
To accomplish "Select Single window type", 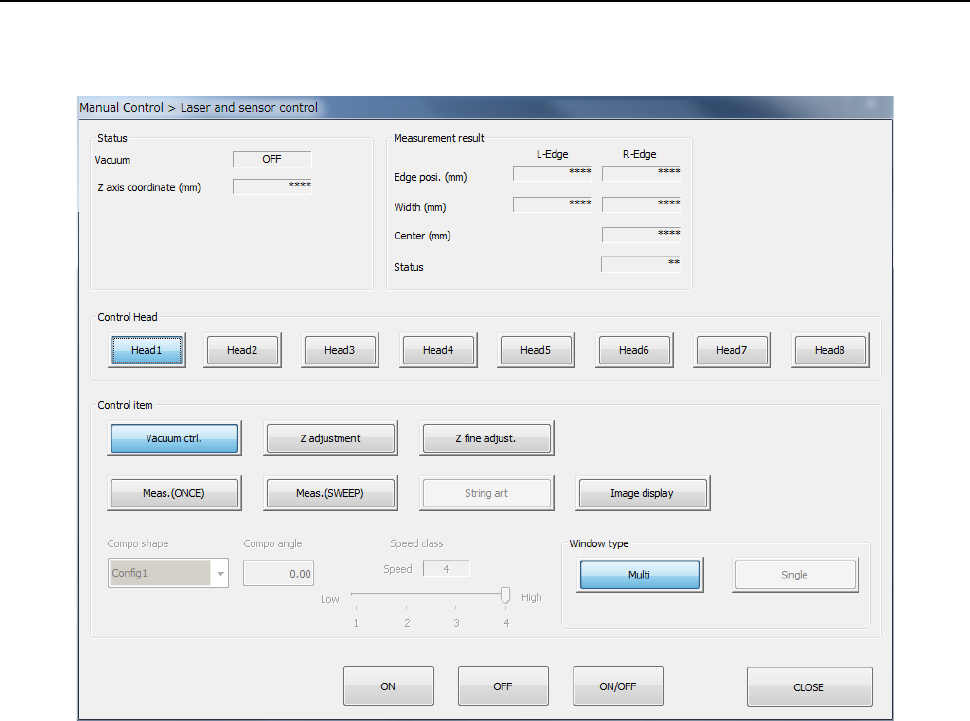I will pos(794,575).
